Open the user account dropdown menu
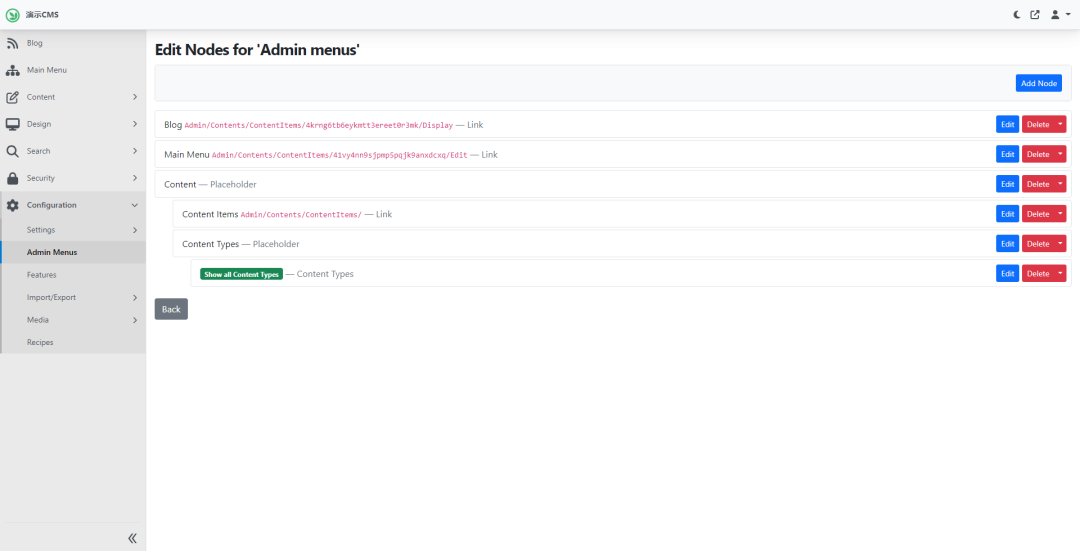 click(x=1060, y=14)
